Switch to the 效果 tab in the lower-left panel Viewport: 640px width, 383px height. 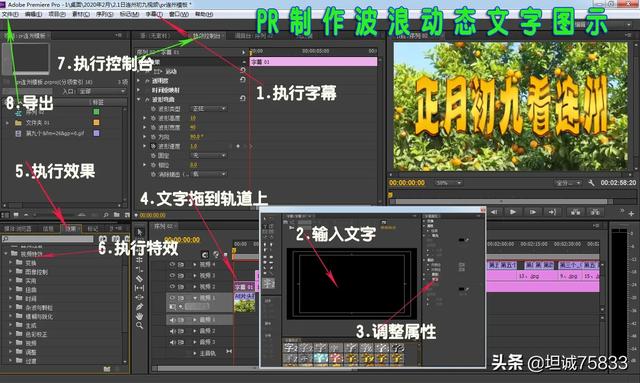[x=70, y=229]
